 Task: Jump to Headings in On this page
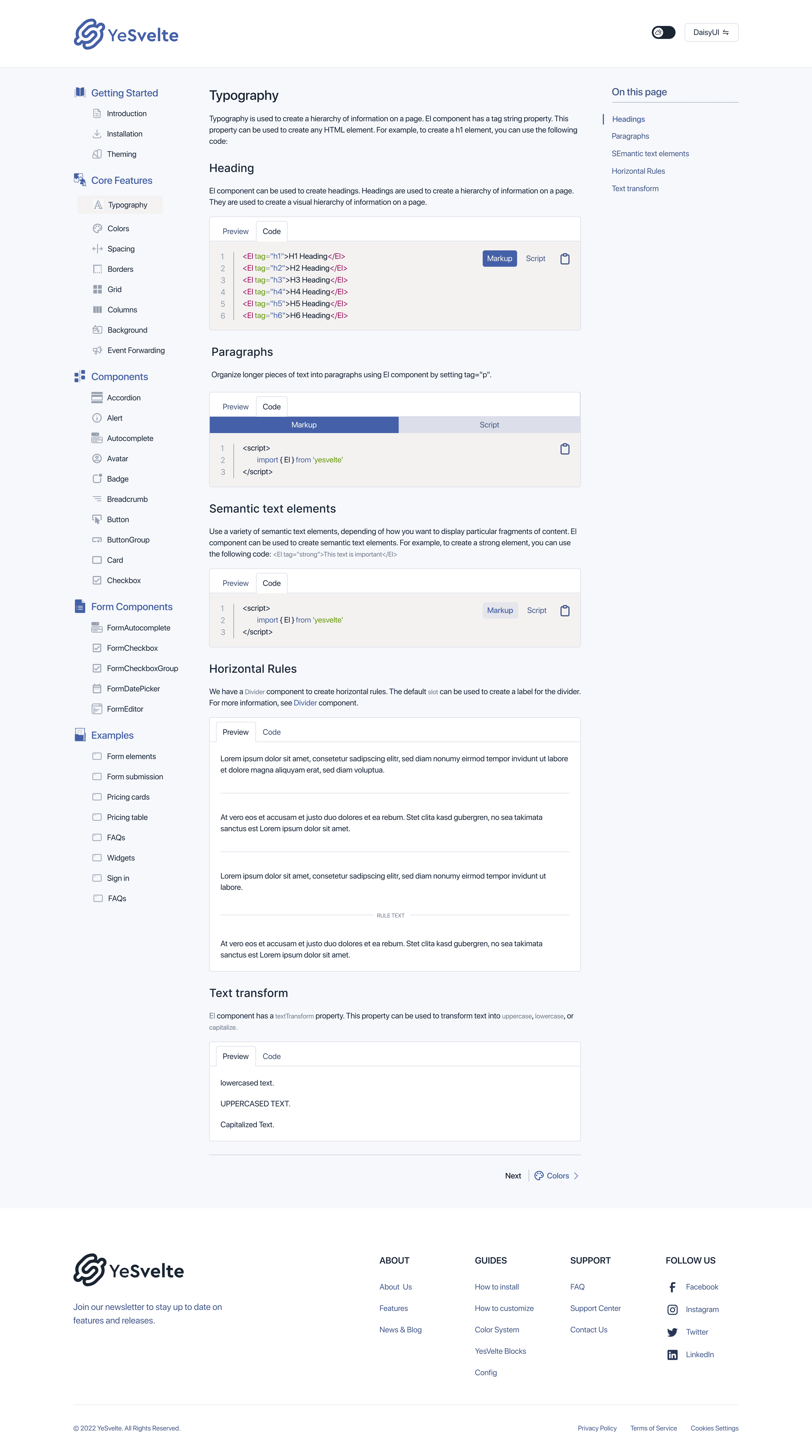coord(628,119)
